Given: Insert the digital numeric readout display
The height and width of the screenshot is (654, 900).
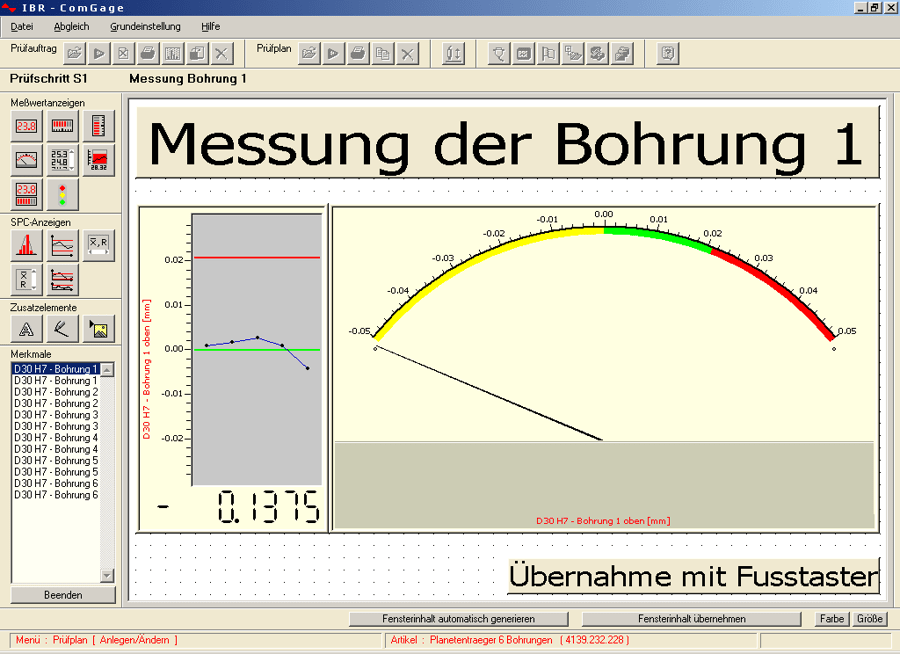Looking at the screenshot, I should click(x=26, y=126).
